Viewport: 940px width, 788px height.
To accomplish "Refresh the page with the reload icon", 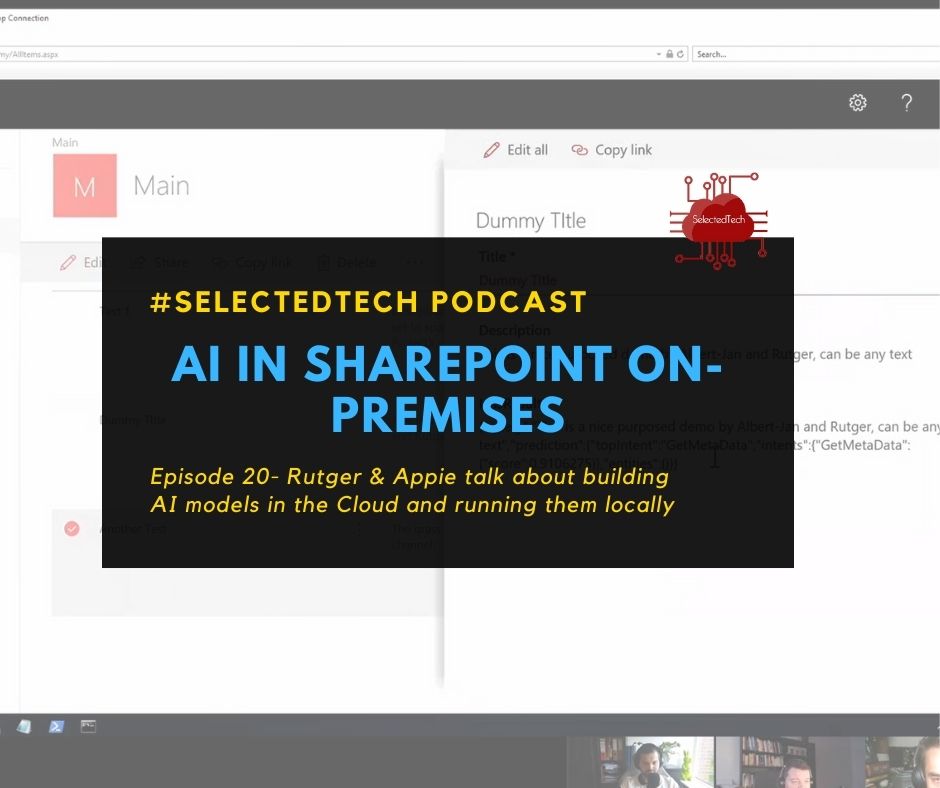I will [680, 54].
